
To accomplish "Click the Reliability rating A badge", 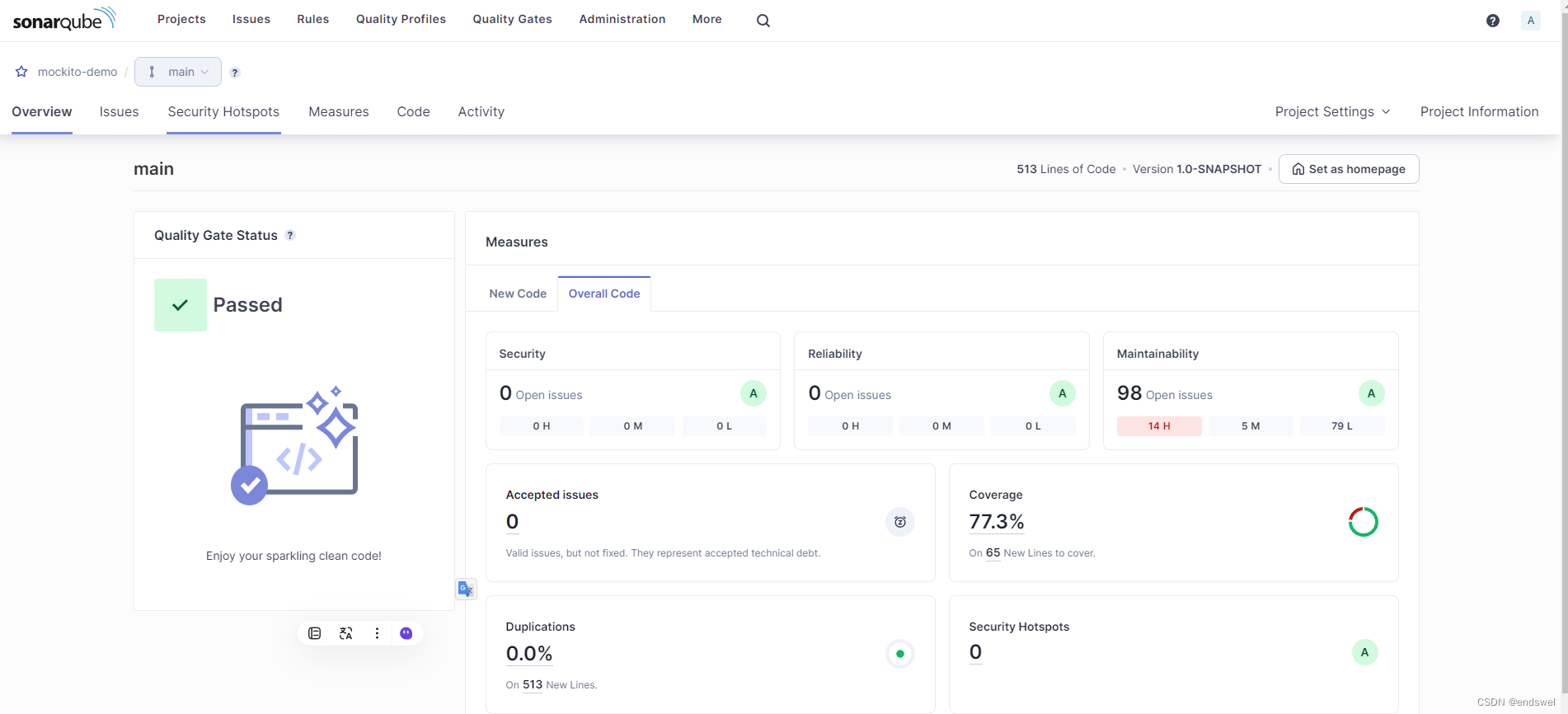I will click(x=1063, y=393).
